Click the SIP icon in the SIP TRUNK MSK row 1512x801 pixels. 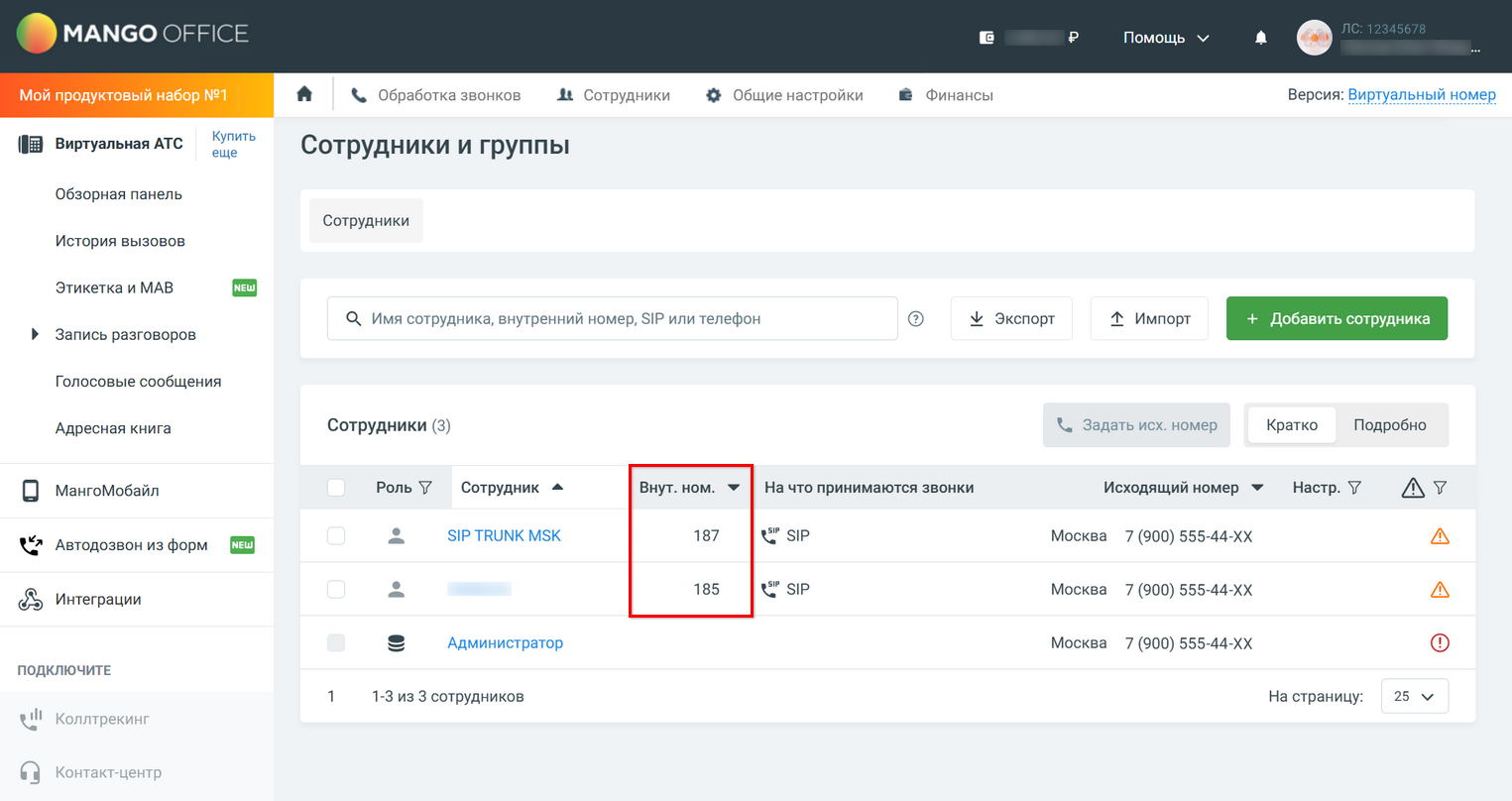pos(768,535)
